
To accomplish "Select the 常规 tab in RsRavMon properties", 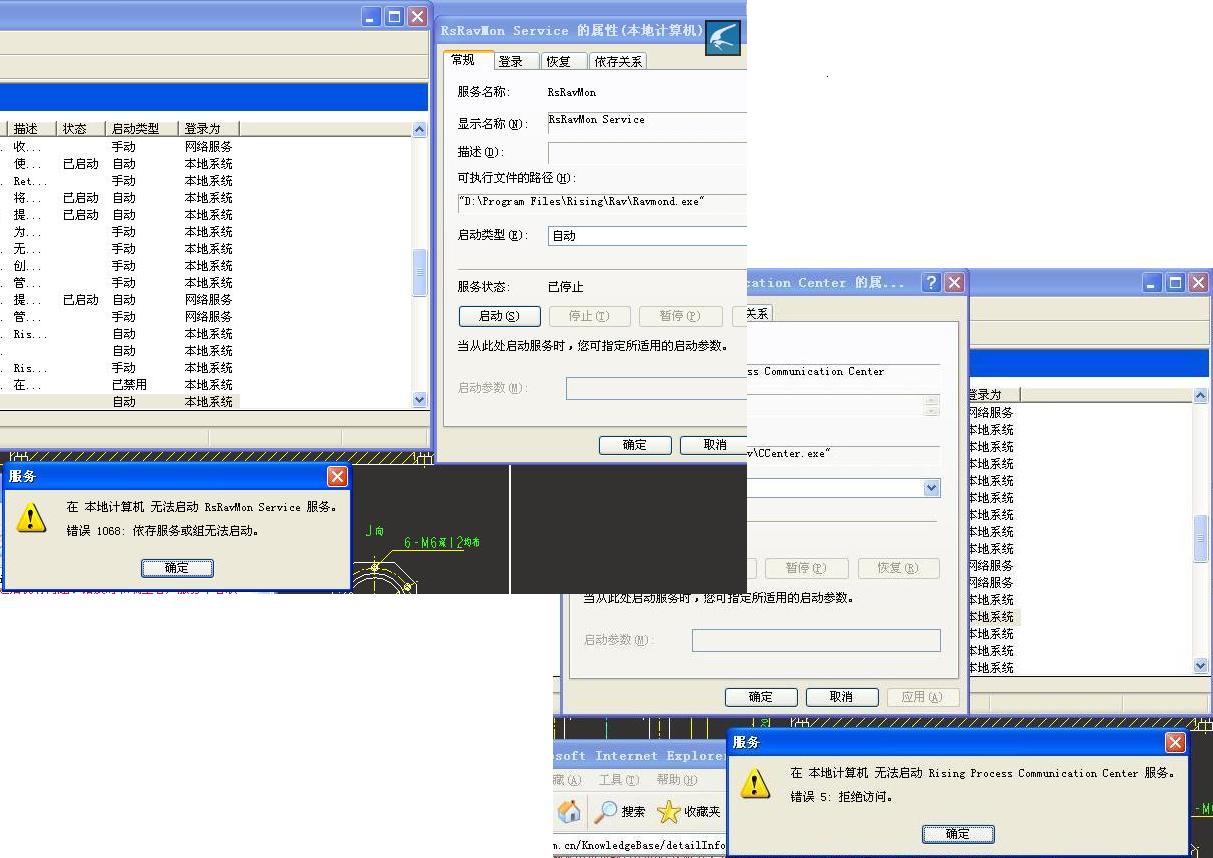I will click(468, 60).
